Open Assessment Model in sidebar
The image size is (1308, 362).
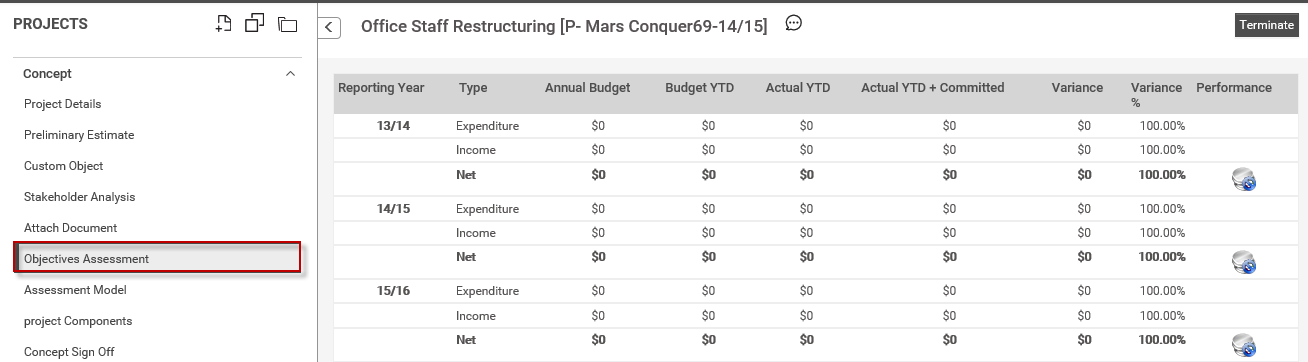[x=75, y=290]
